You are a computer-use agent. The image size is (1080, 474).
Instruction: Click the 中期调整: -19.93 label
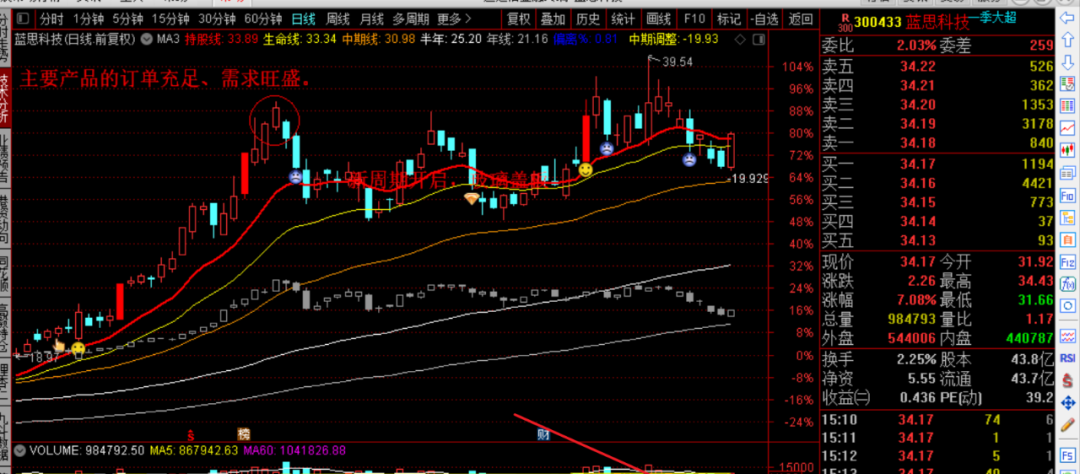coord(674,39)
